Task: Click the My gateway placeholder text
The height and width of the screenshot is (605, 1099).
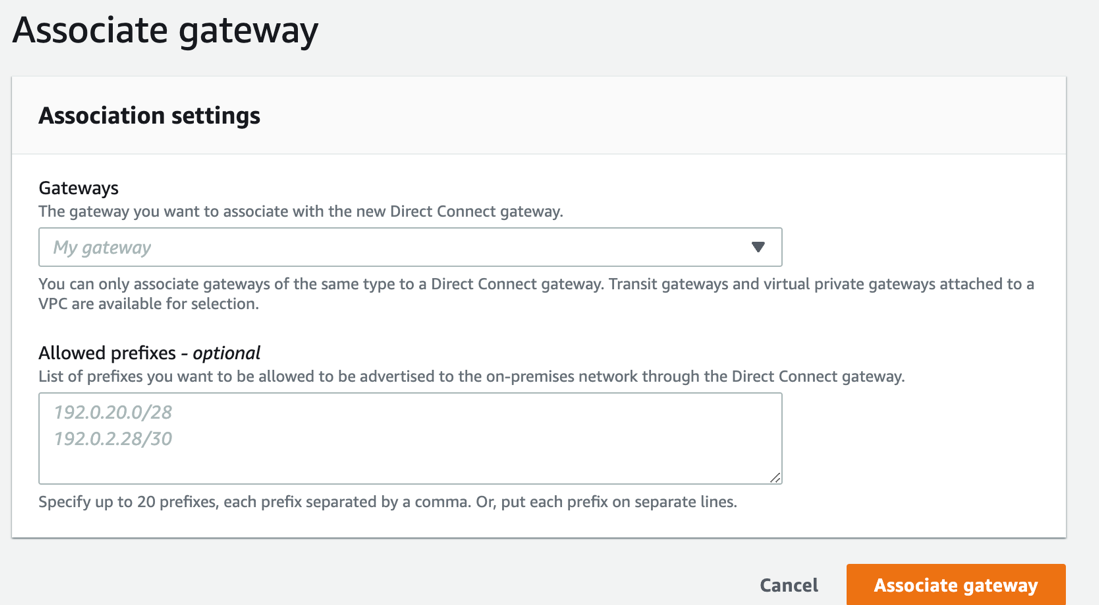Action: coord(102,247)
